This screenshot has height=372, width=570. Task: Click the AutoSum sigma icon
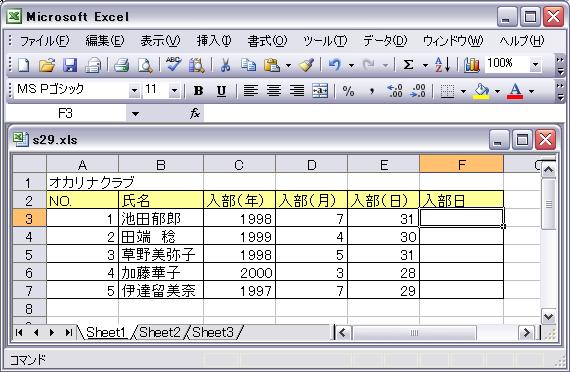pos(408,65)
